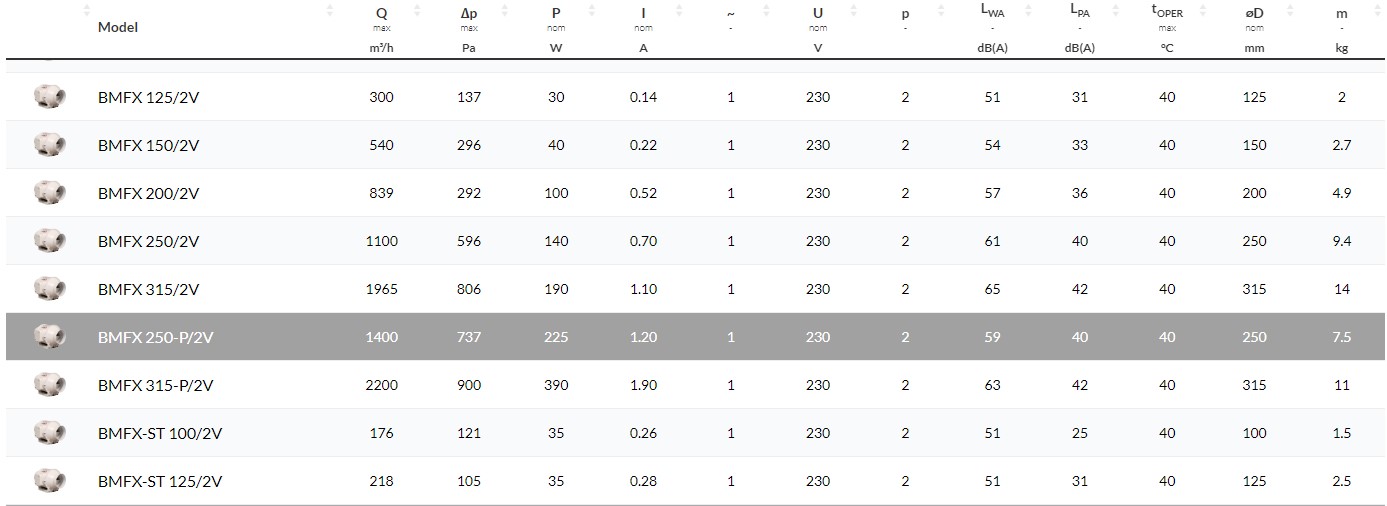Sort the table by the P nom column header
The height and width of the screenshot is (506, 1387).
[556, 14]
